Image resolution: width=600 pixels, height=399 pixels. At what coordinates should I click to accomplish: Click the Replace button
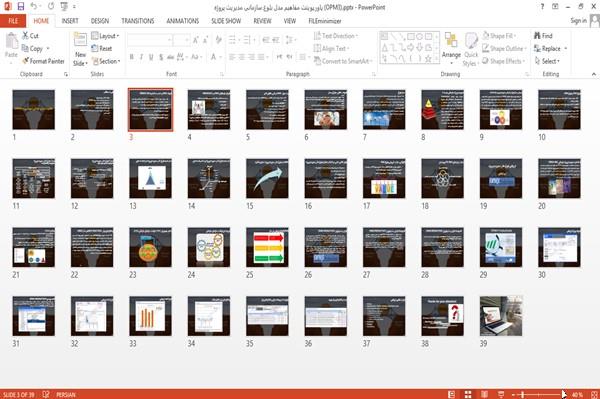pos(550,48)
